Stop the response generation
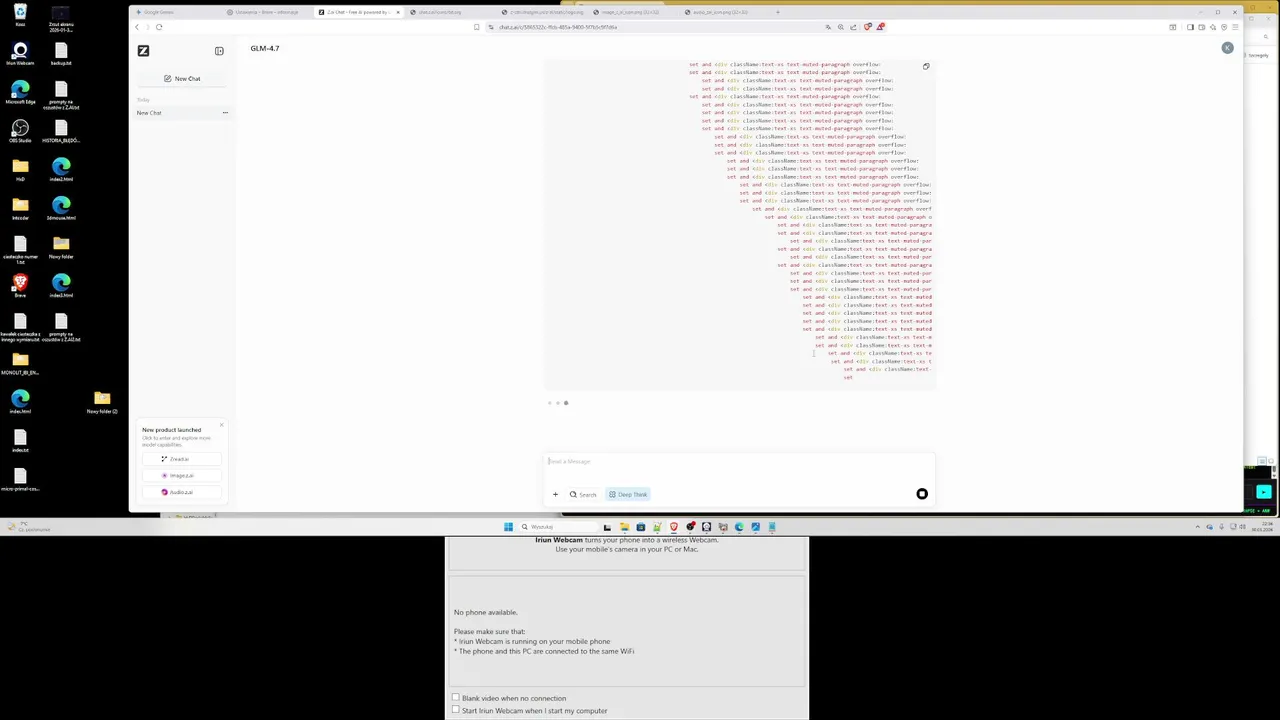 pyautogui.click(x=922, y=494)
